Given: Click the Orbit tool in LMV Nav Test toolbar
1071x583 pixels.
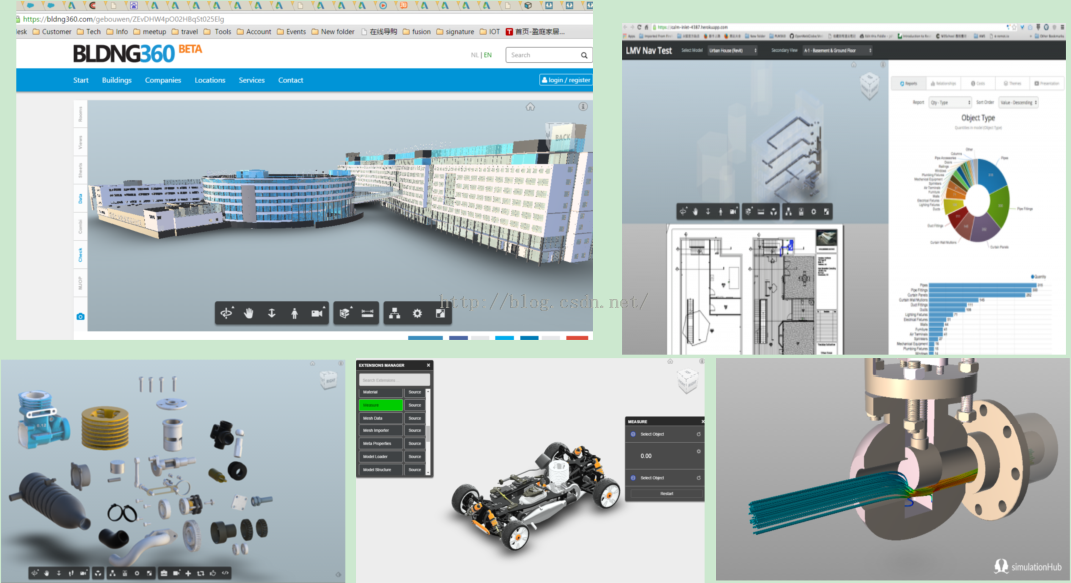Looking at the screenshot, I should [683, 212].
